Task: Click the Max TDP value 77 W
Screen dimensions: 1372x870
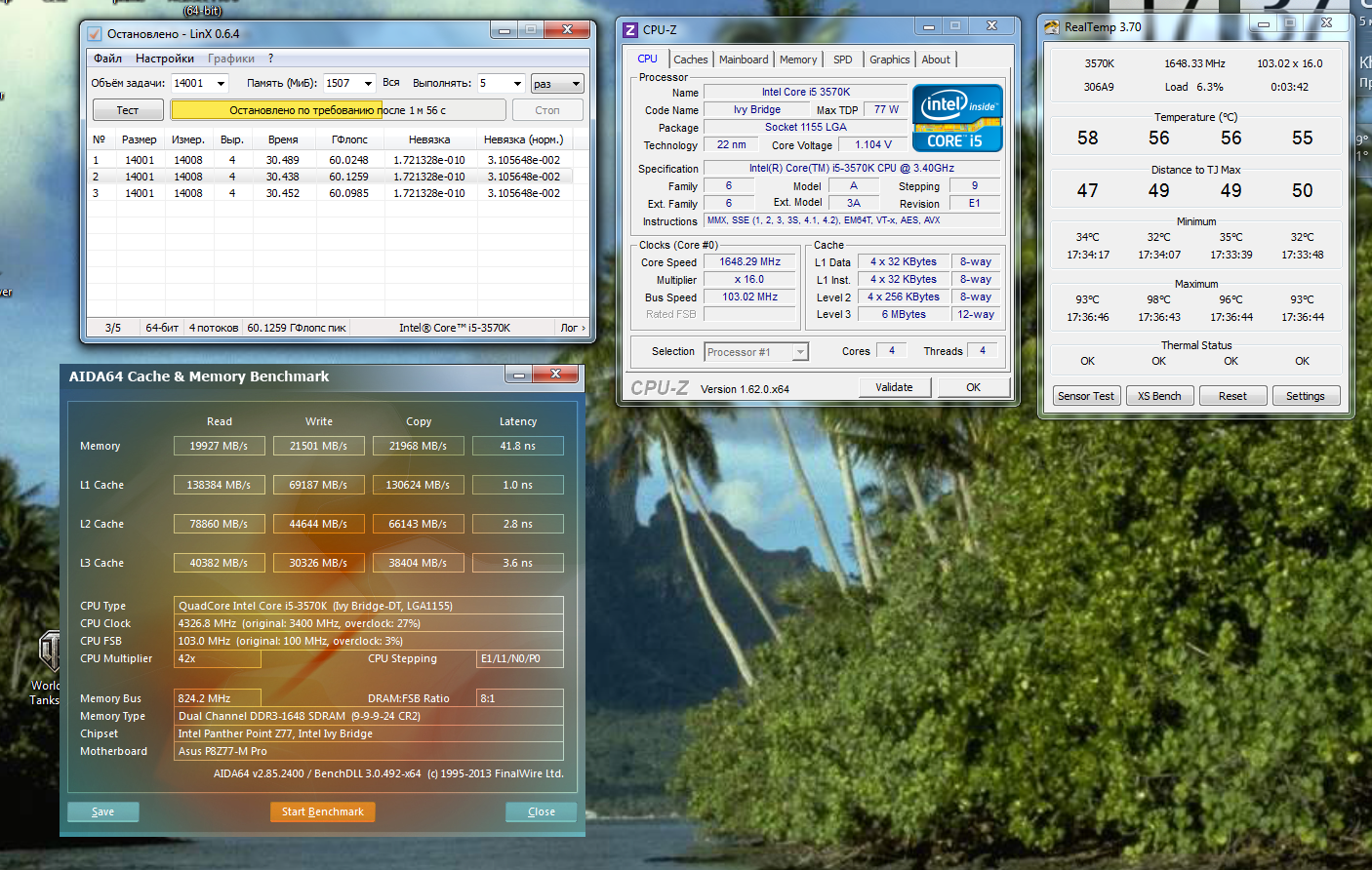Action: (887, 109)
